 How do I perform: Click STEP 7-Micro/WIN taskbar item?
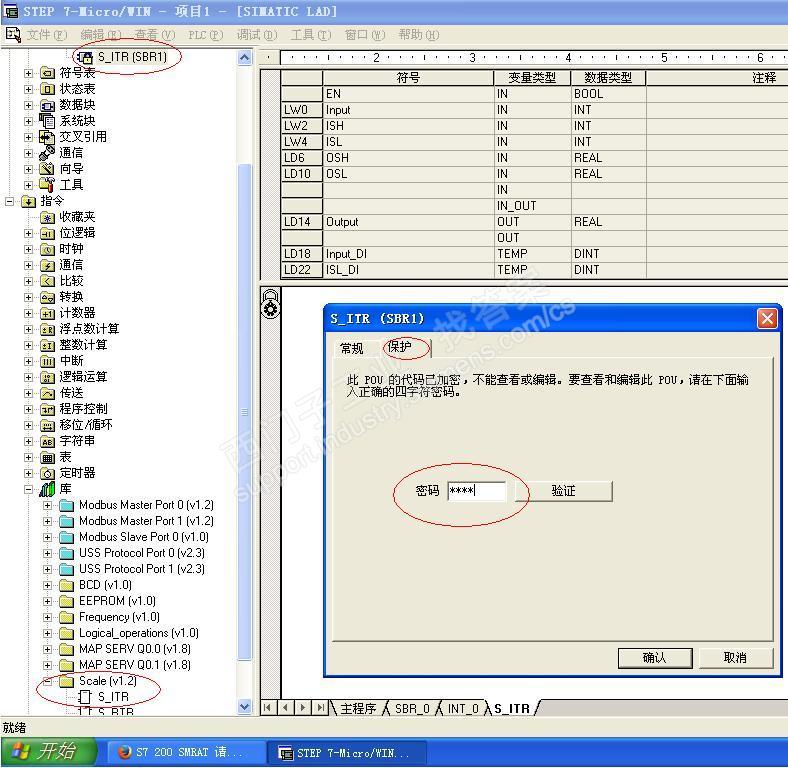point(346,752)
